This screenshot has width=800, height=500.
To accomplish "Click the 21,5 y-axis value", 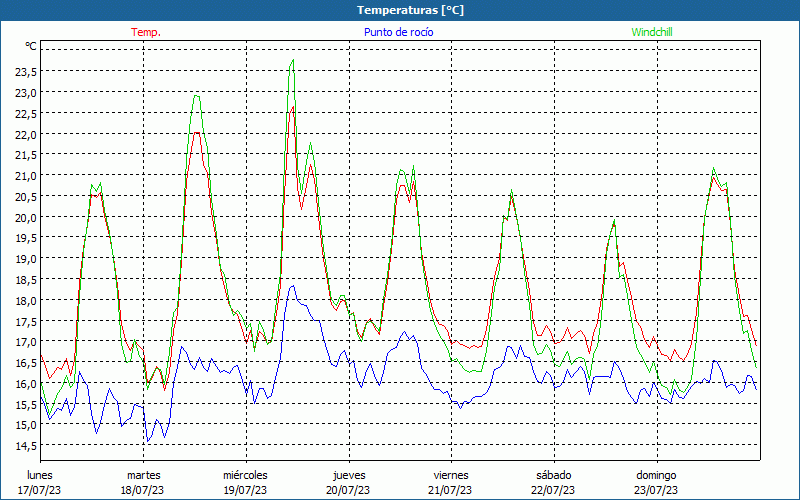I will click(x=26, y=155).
